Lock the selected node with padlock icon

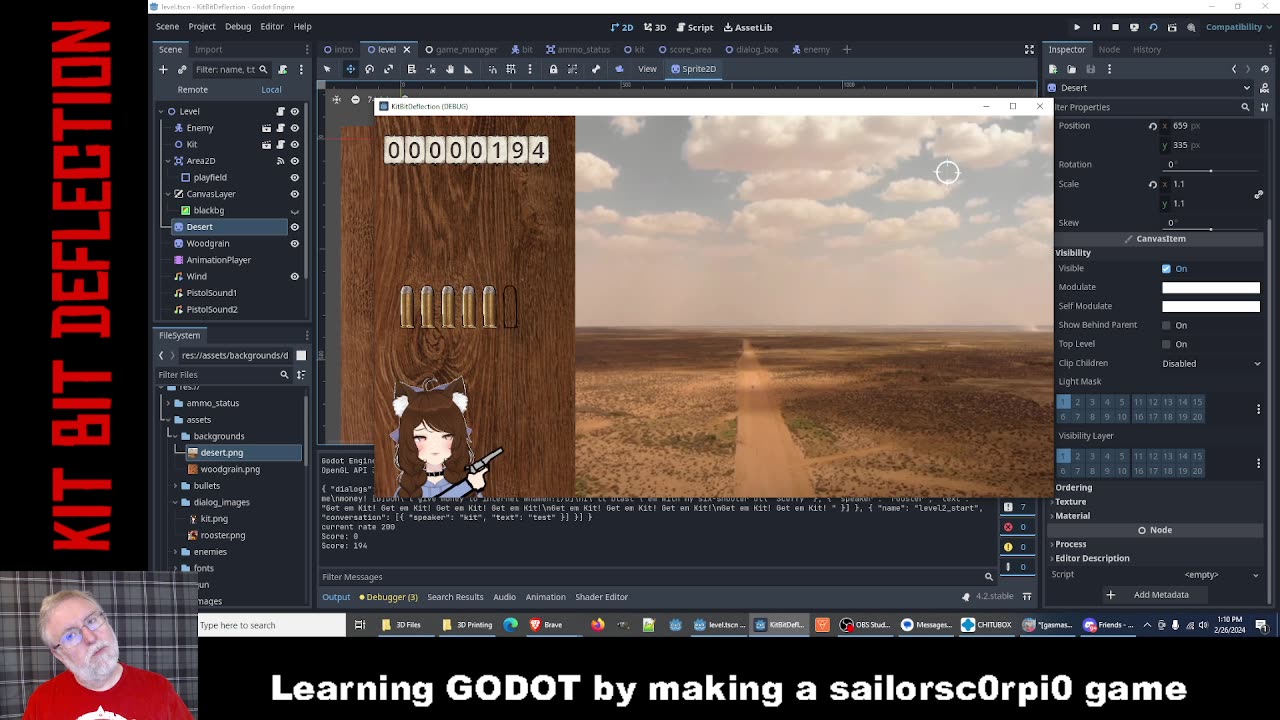553,69
